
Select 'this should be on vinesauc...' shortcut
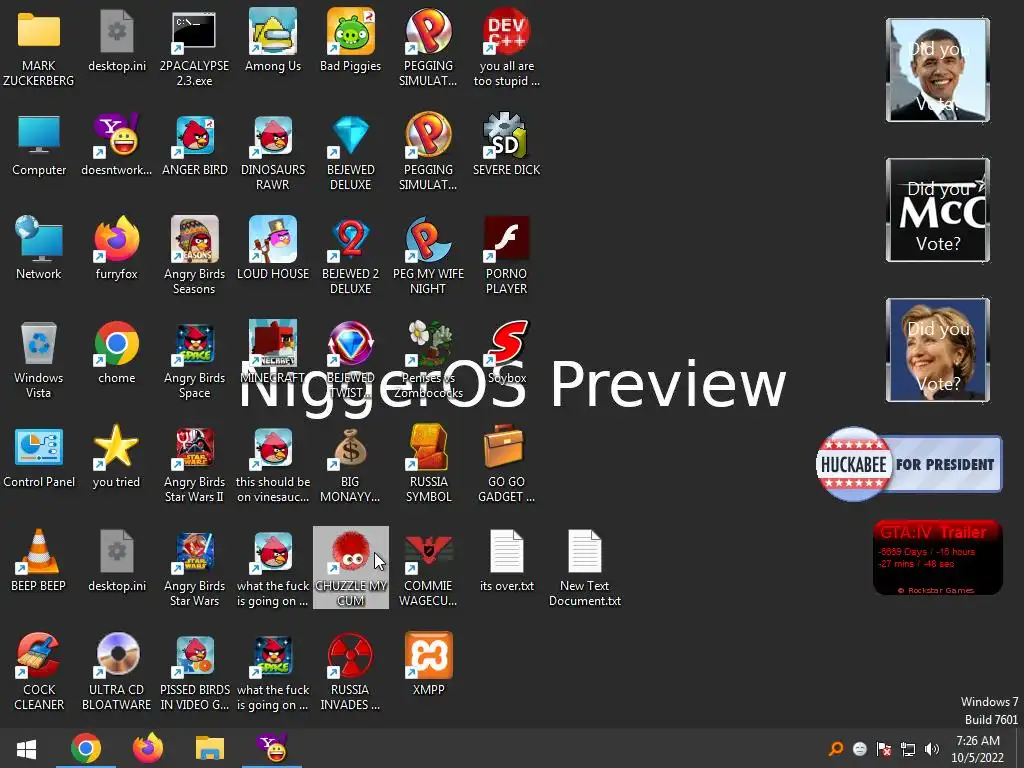273,448
